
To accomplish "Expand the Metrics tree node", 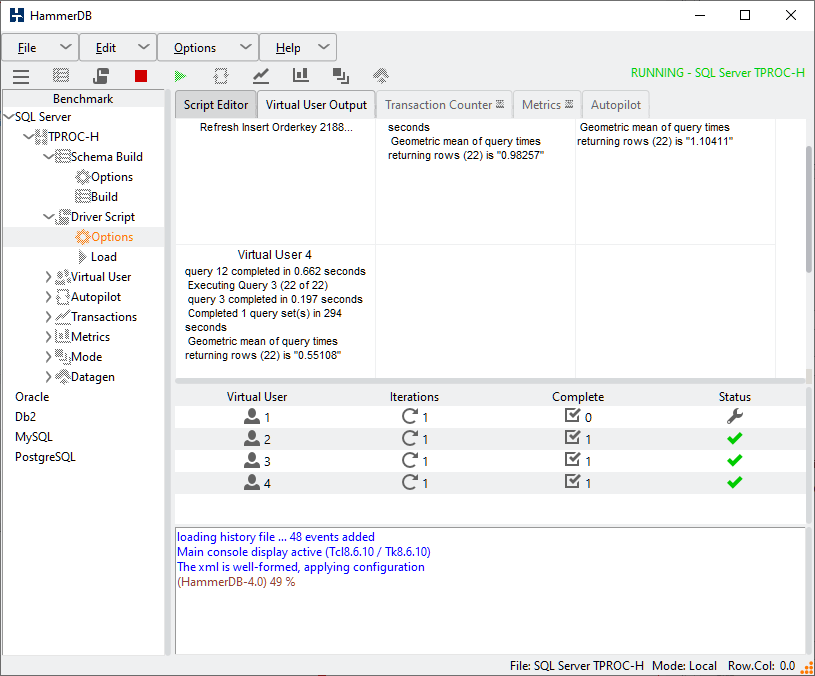I will tap(48, 337).
